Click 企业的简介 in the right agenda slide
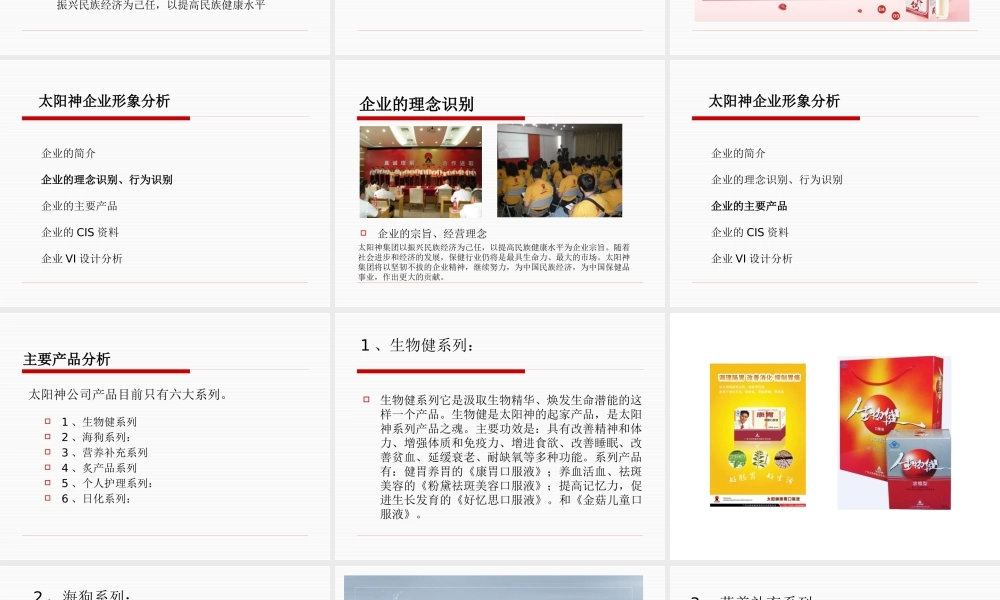The image size is (1000, 600). point(738,153)
